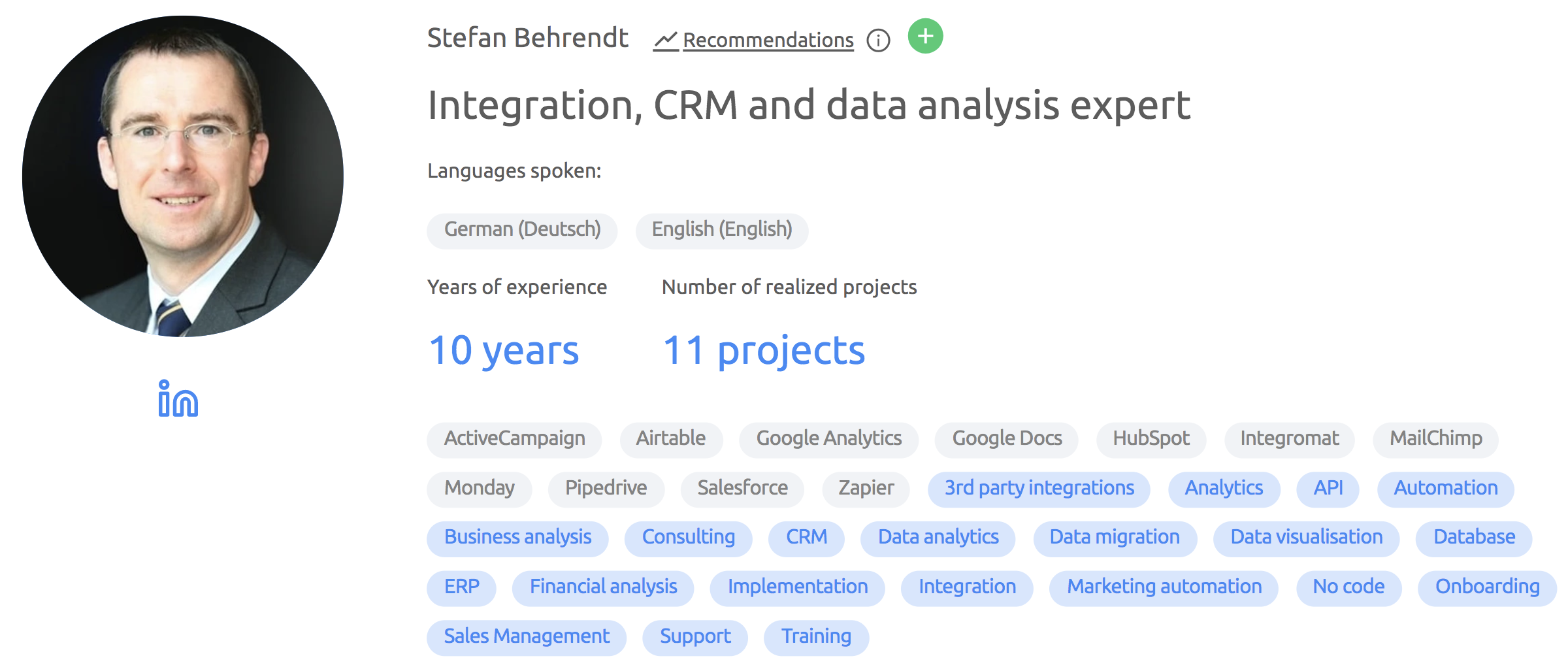Click the Data migration skill tag
The image size is (1568, 669).
coord(1115,537)
